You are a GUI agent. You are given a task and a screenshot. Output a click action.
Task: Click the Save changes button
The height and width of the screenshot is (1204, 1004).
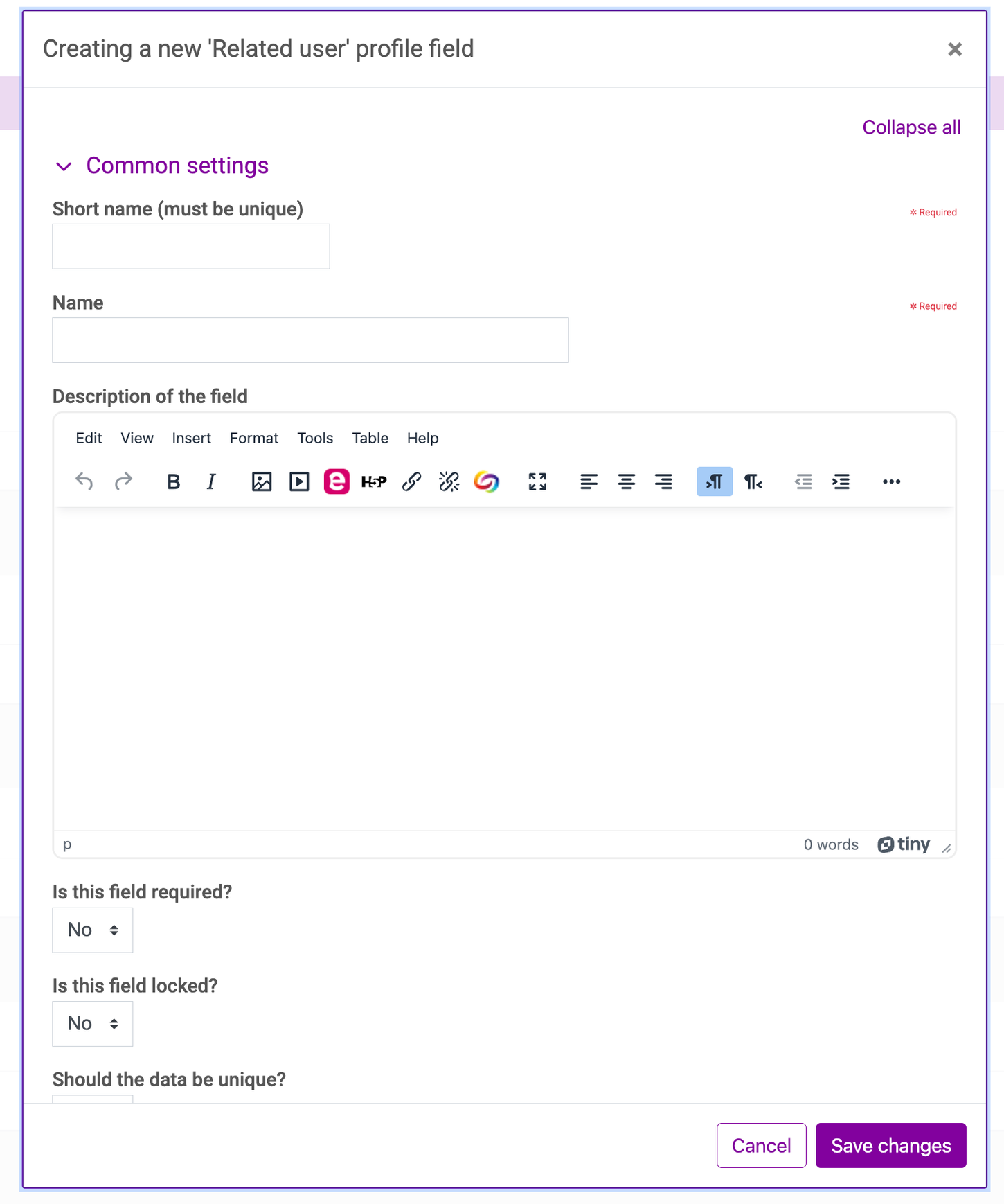[x=890, y=1145]
